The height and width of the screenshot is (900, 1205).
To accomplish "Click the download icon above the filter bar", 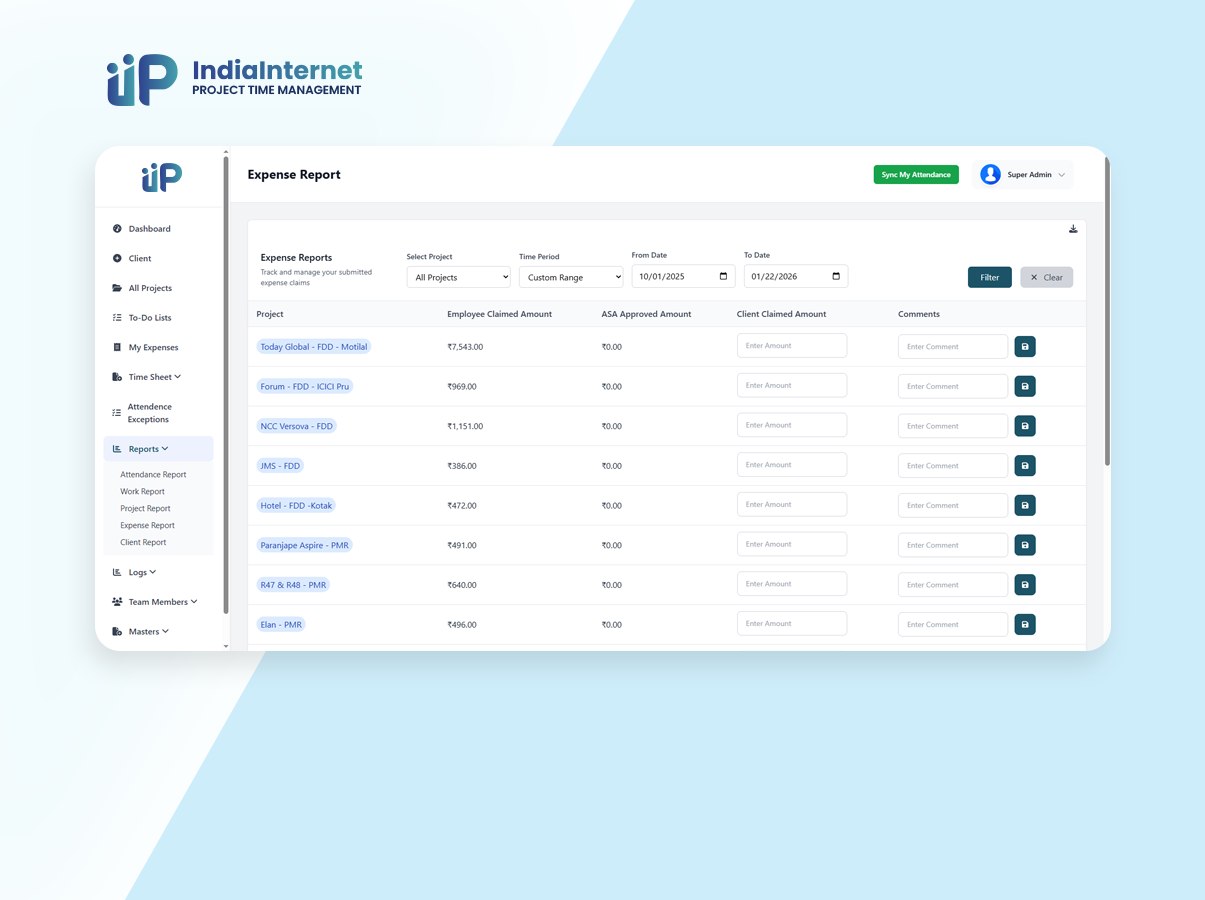I will click(1073, 229).
